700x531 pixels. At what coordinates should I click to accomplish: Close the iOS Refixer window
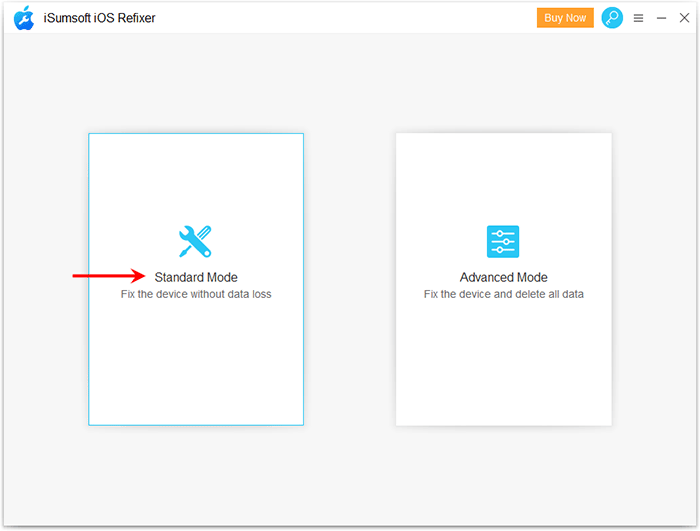pyautogui.click(x=684, y=18)
